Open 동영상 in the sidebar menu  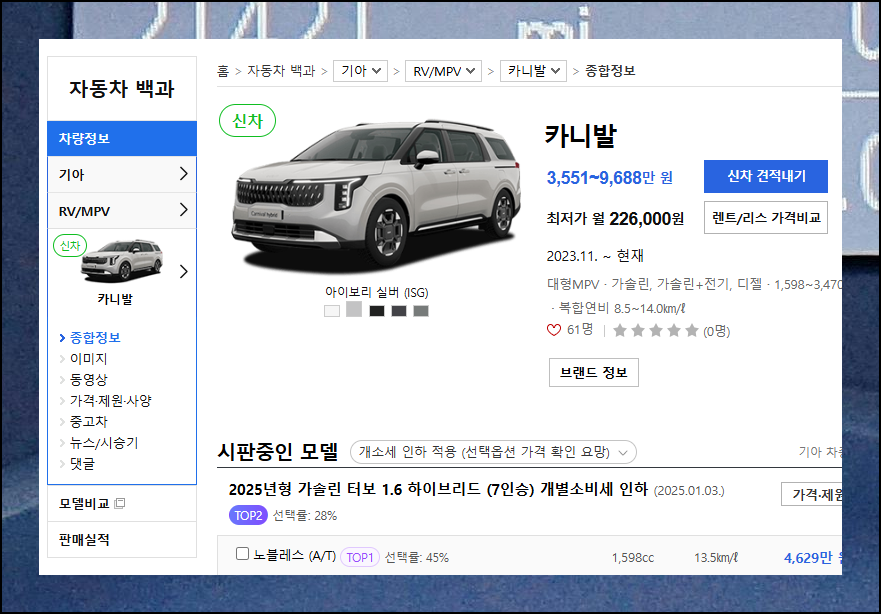tap(88, 380)
